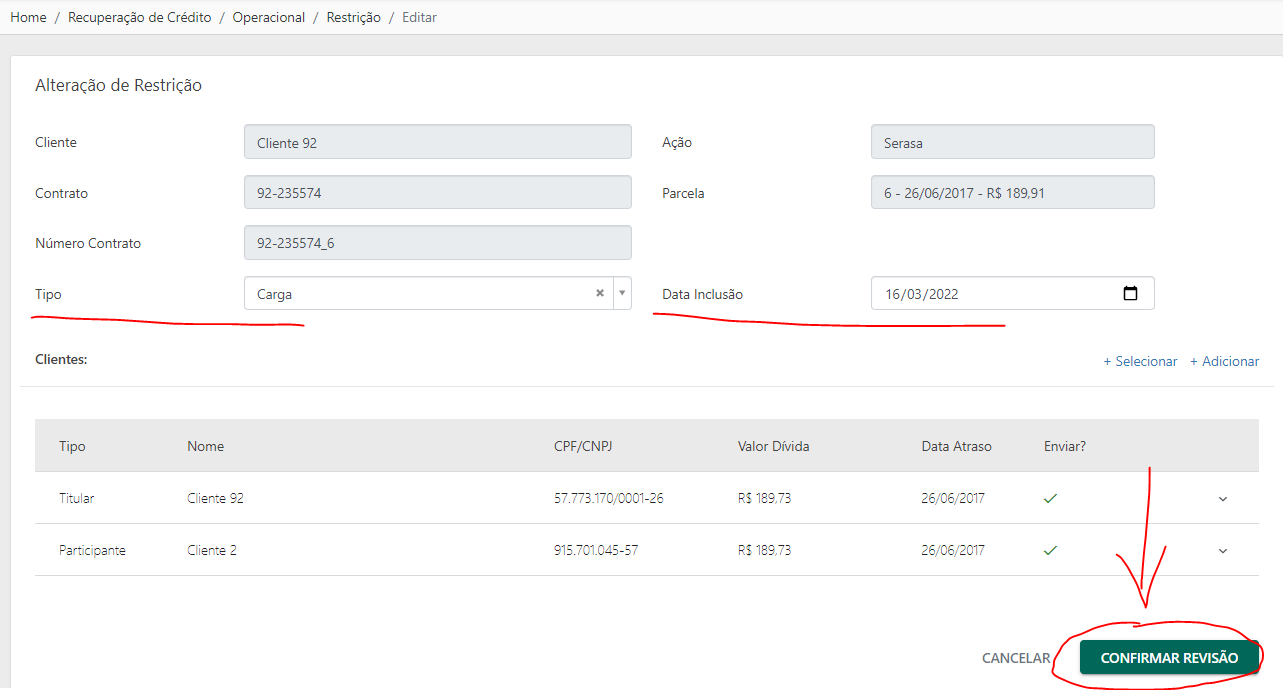Viewport: 1283px width, 690px height.
Task: Click the Enviar? column header
Action: pos(1065,446)
